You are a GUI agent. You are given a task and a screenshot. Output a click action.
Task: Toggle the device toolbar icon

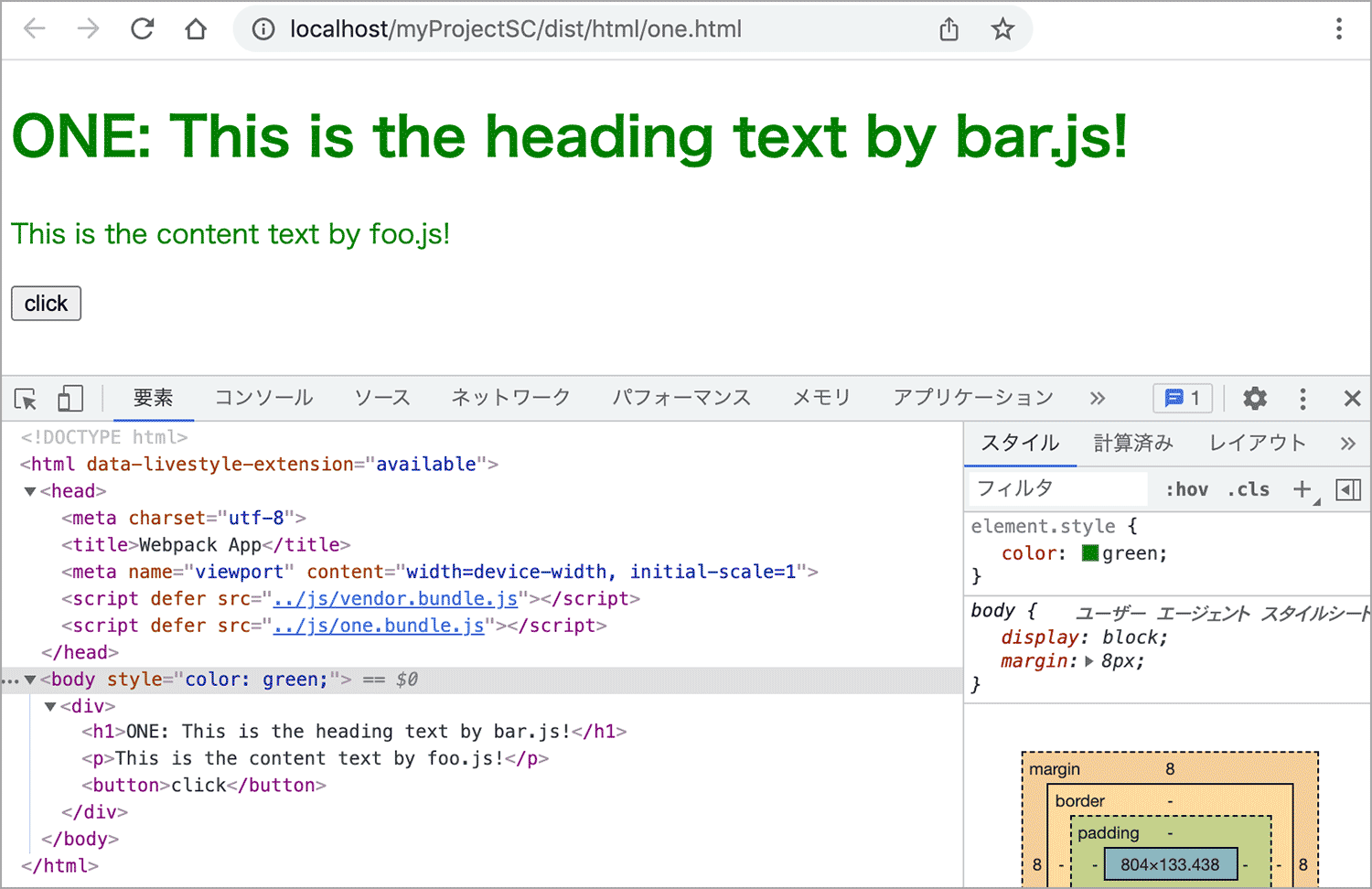(x=70, y=399)
